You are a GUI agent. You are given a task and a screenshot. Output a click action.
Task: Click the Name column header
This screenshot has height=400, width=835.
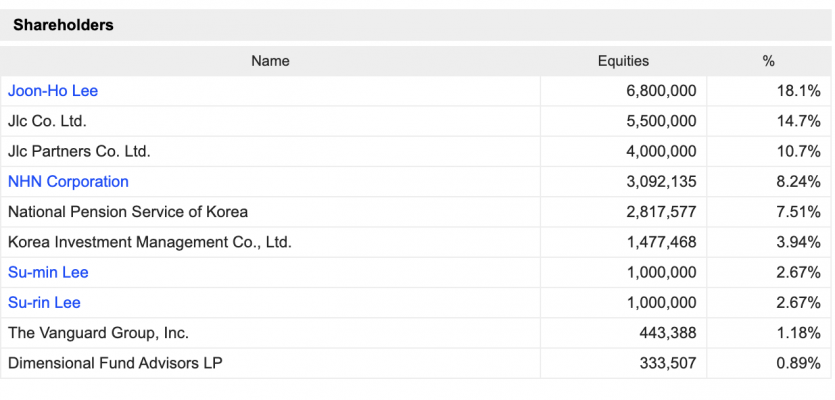tap(270, 61)
